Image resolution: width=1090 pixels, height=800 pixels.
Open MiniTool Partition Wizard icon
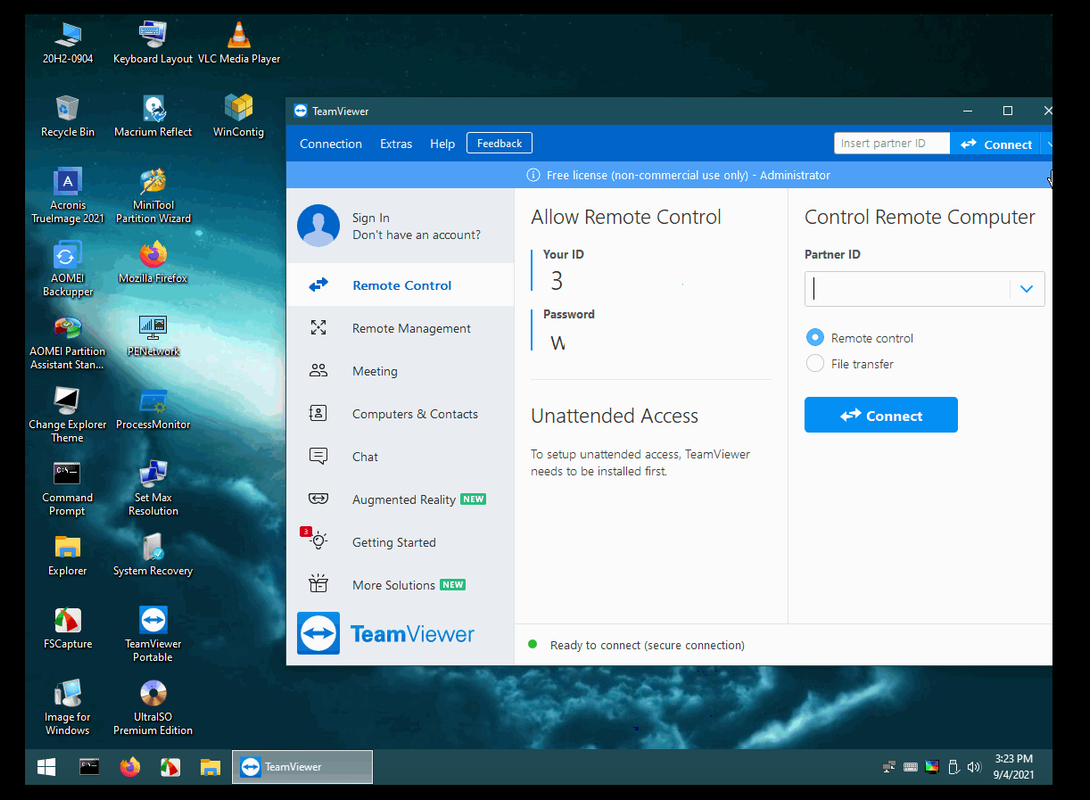coord(153,195)
